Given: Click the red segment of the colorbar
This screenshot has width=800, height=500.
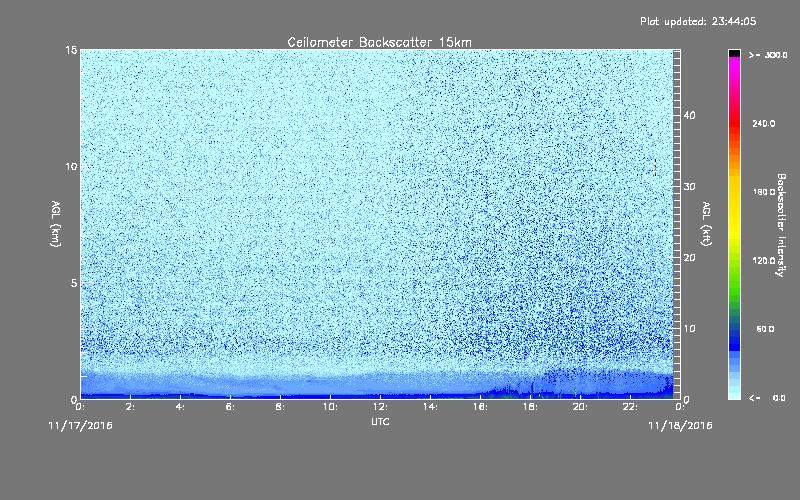Looking at the screenshot, I should click(734, 122).
